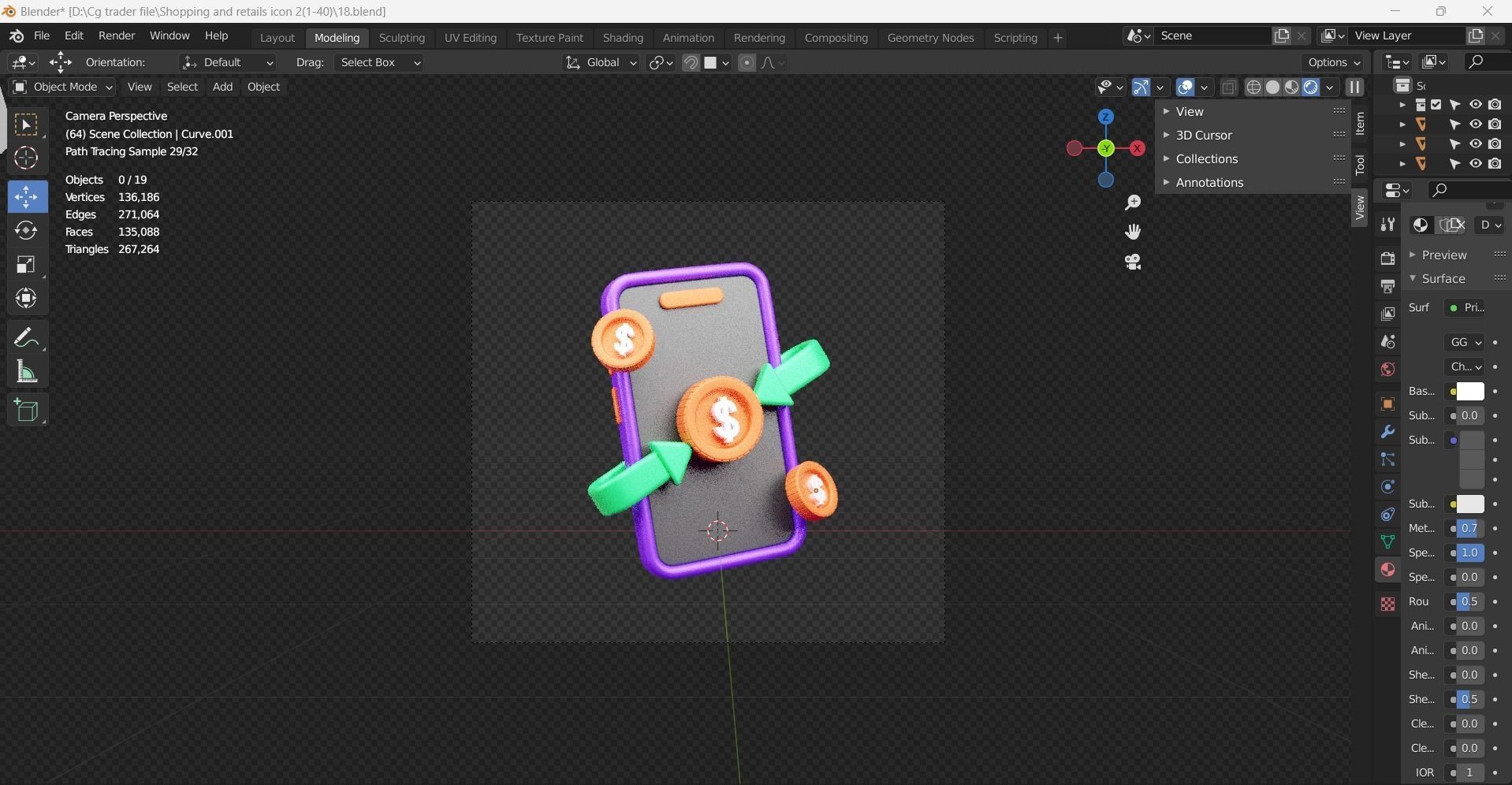The image size is (1512, 785).
Task: Switch to Wireframe viewport shading
Action: pos(1253,87)
